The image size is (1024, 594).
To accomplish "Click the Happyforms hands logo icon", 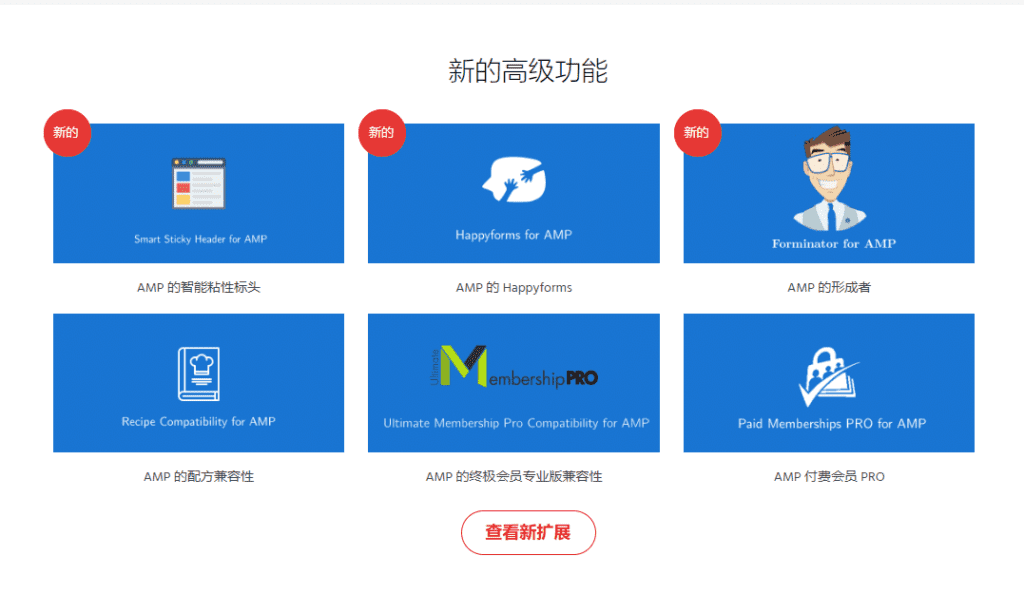I will [514, 180].
